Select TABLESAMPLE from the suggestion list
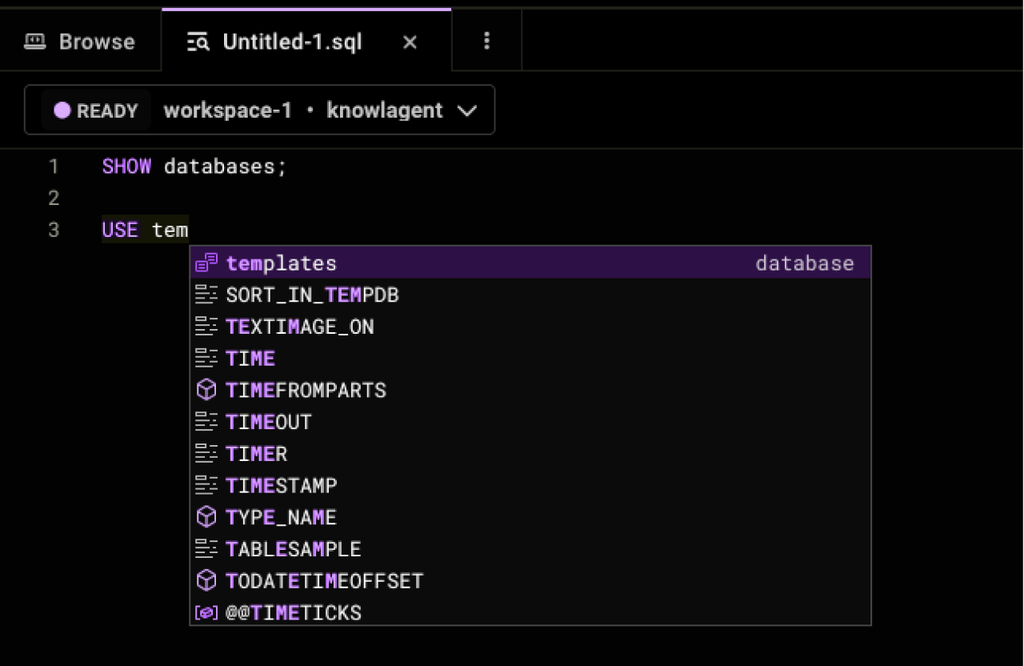 [293, 549]
